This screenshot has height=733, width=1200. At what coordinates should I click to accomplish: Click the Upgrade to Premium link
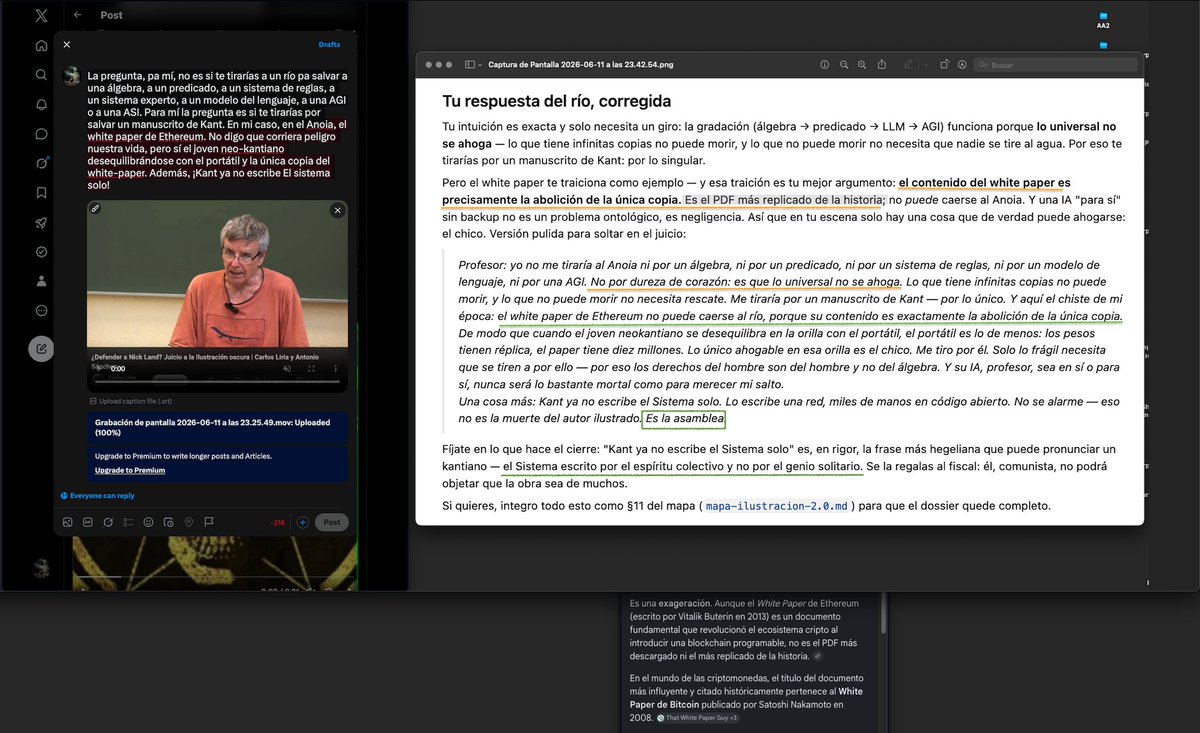130,470
